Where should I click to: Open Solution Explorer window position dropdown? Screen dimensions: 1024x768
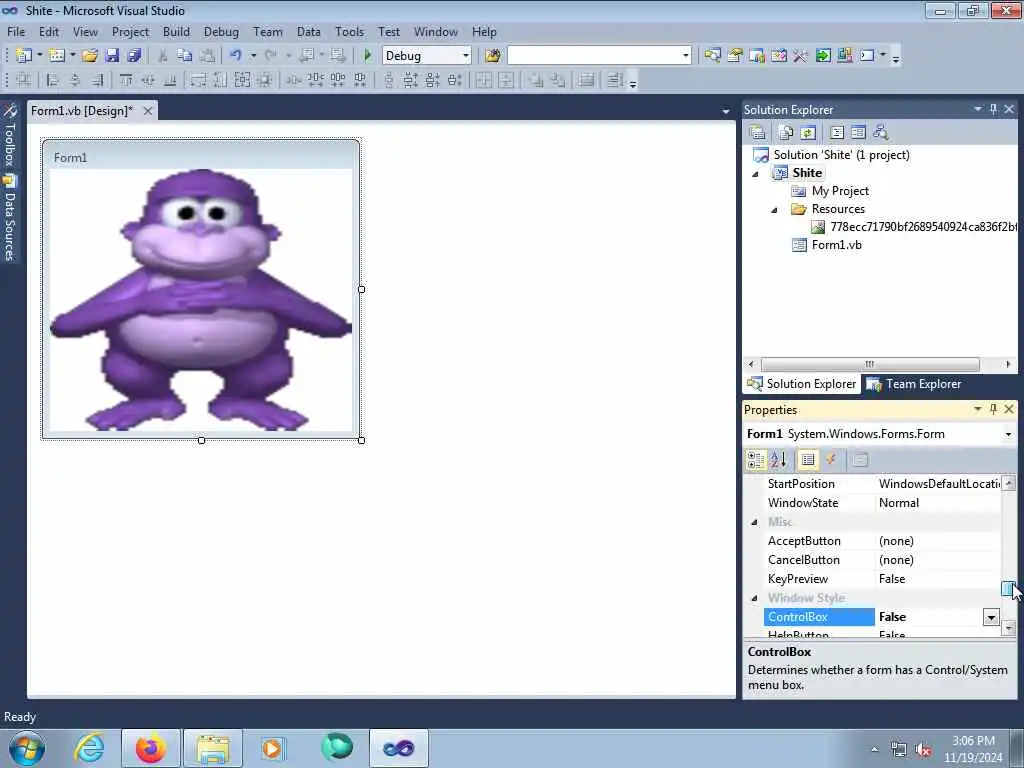click(978, 109)
